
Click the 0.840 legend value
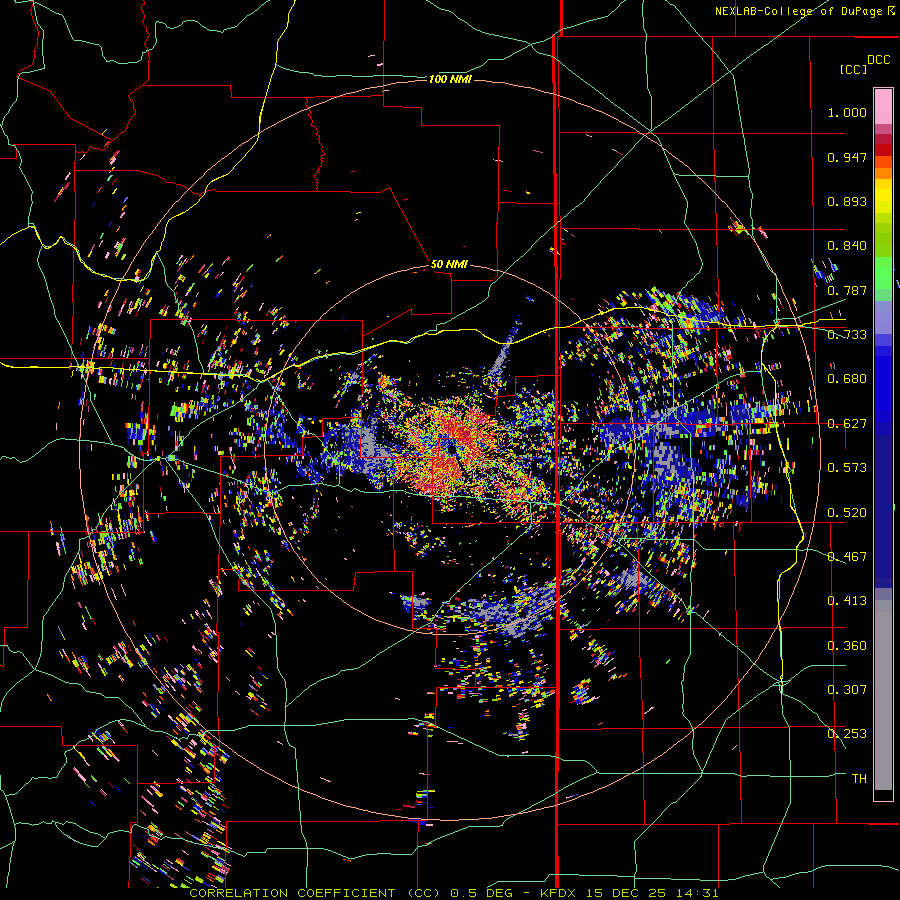(847, 246)
